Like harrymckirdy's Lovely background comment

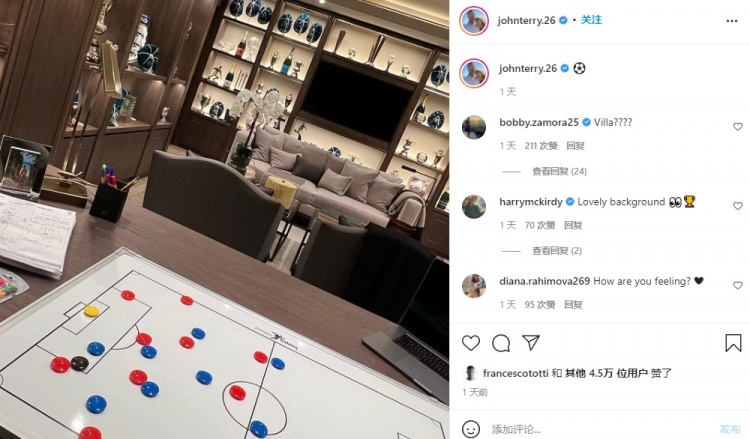pyautogui.click(x=738, y=206)
